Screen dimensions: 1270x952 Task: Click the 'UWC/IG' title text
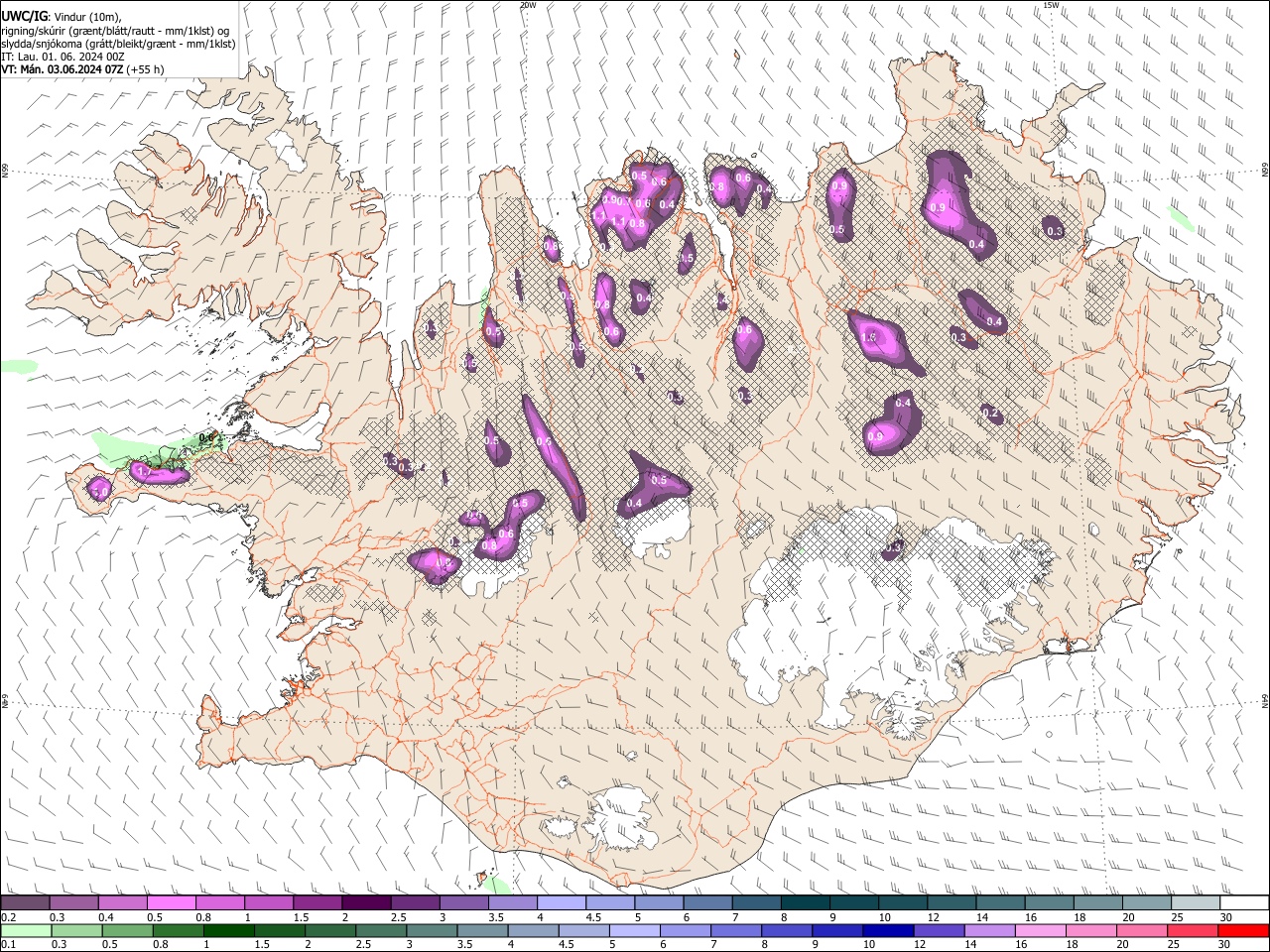(25, 17)
